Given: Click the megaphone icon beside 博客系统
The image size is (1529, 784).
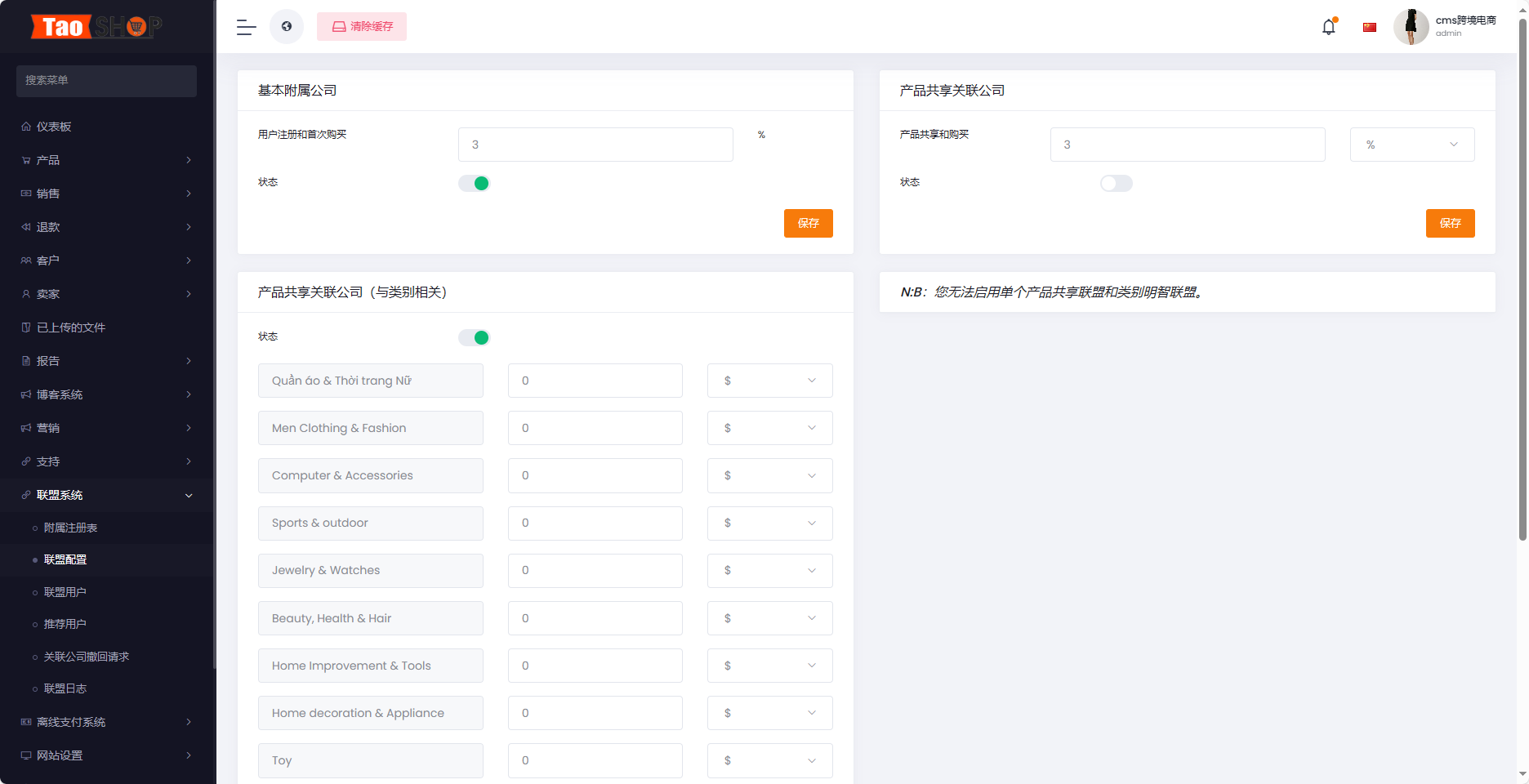Looking at the screenshot, I should pyautogui.click(x=26, y=394).
